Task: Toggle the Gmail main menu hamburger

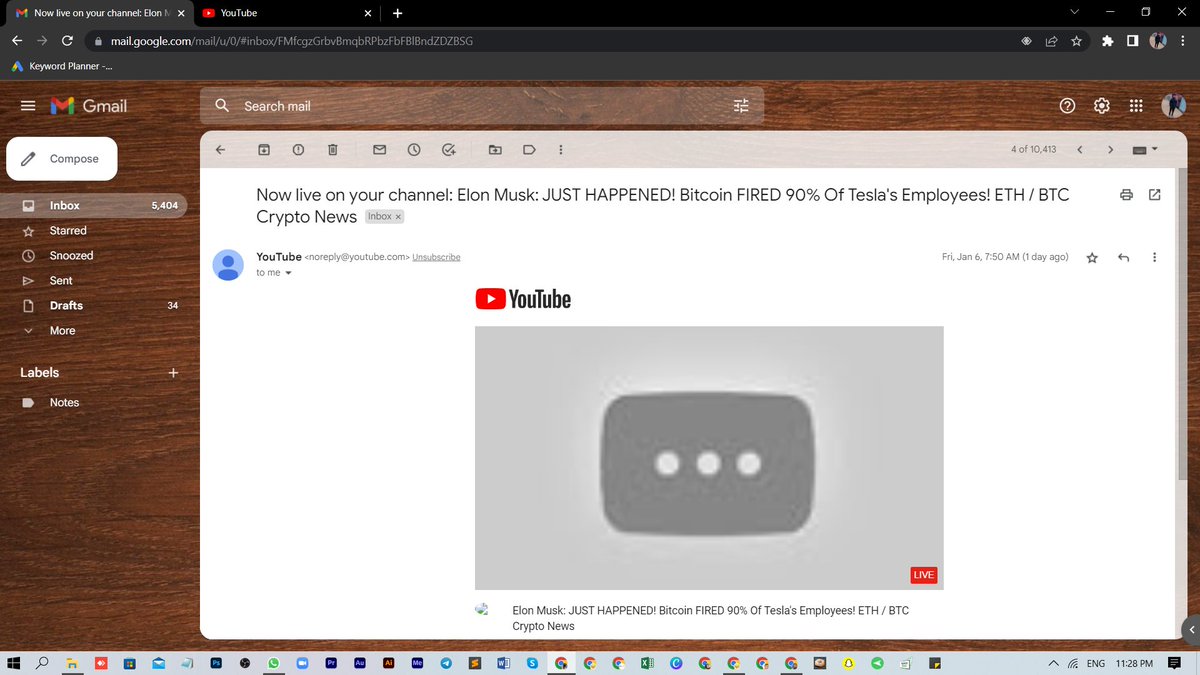Action: coord(28,106)
